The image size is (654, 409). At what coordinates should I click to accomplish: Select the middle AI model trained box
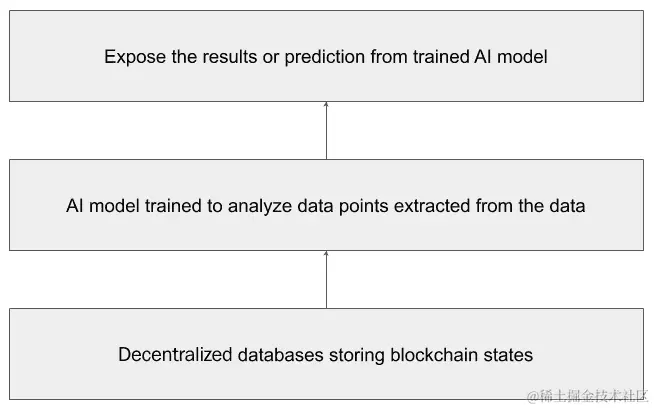click(326, 205)
